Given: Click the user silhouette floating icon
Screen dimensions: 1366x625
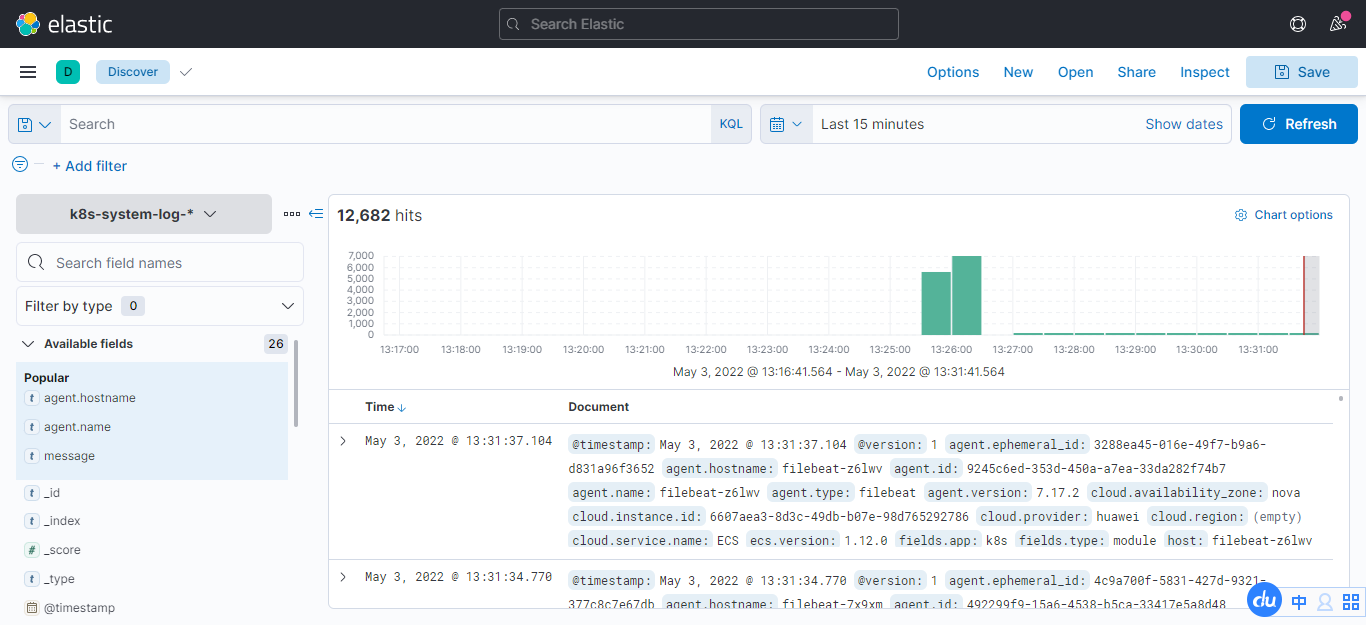Looking at the screenshot, I should click(x=1325, y=602).
